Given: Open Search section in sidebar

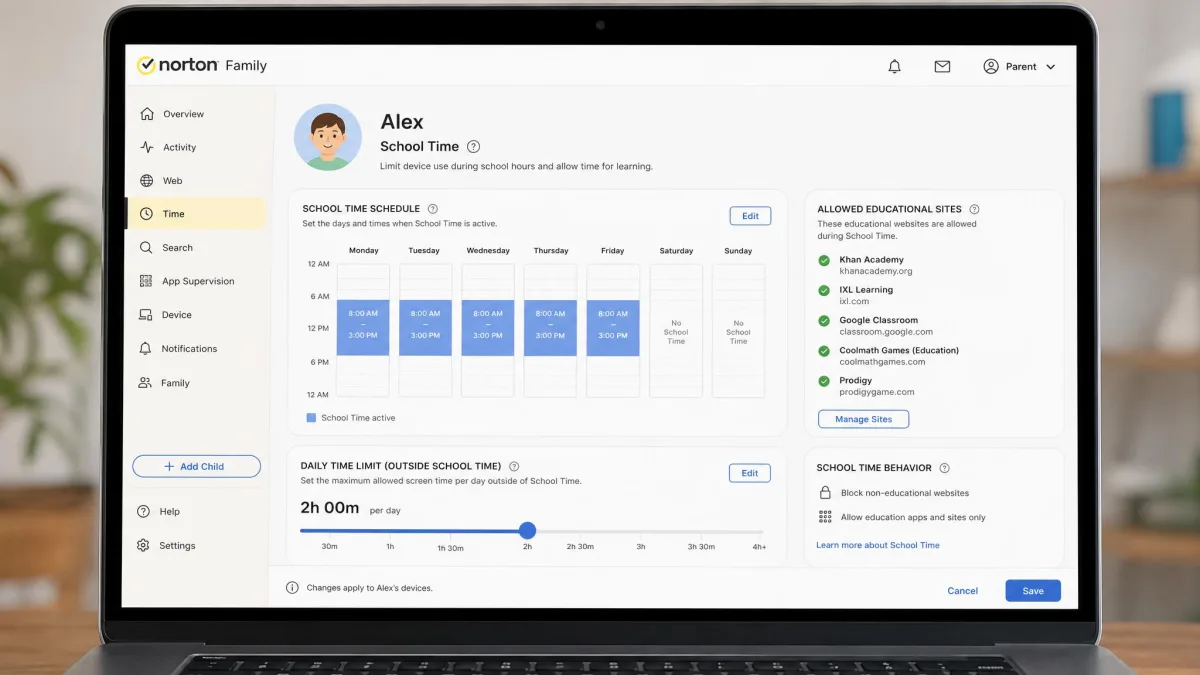Looking at the screenshot, I should 196,248.
